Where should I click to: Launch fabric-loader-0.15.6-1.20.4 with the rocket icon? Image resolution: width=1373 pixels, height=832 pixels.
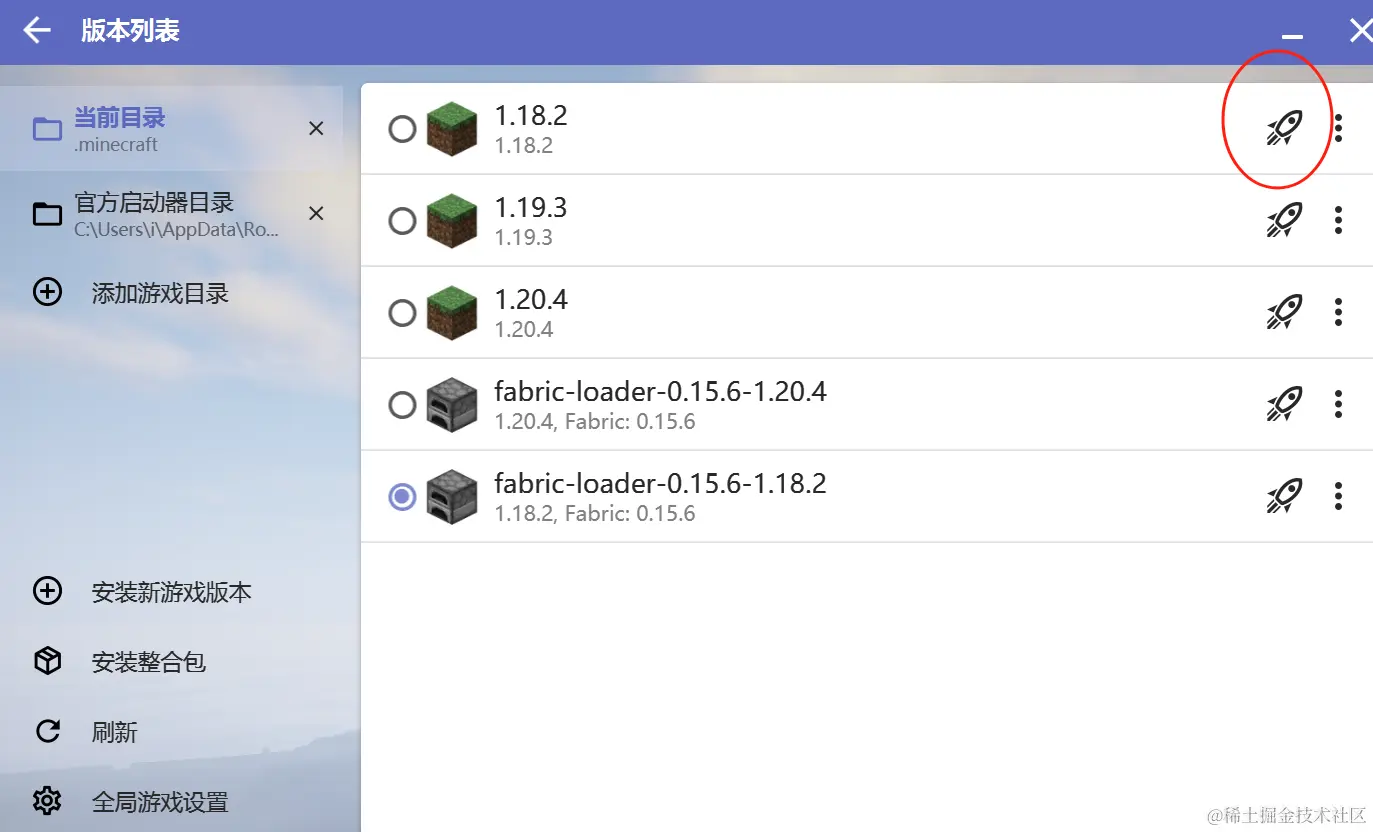pyautogui.click(x=1284, y=404)
